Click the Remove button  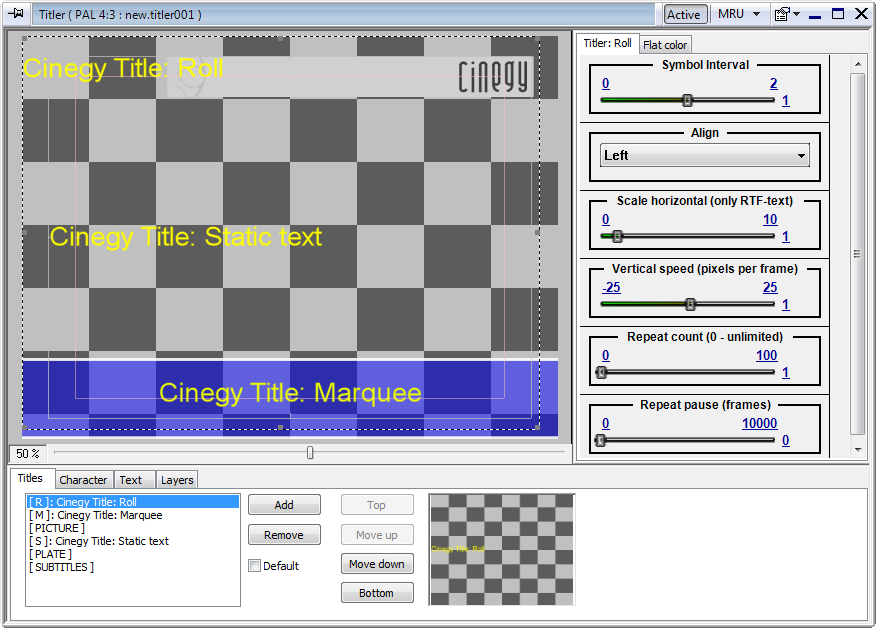[284, 535]
